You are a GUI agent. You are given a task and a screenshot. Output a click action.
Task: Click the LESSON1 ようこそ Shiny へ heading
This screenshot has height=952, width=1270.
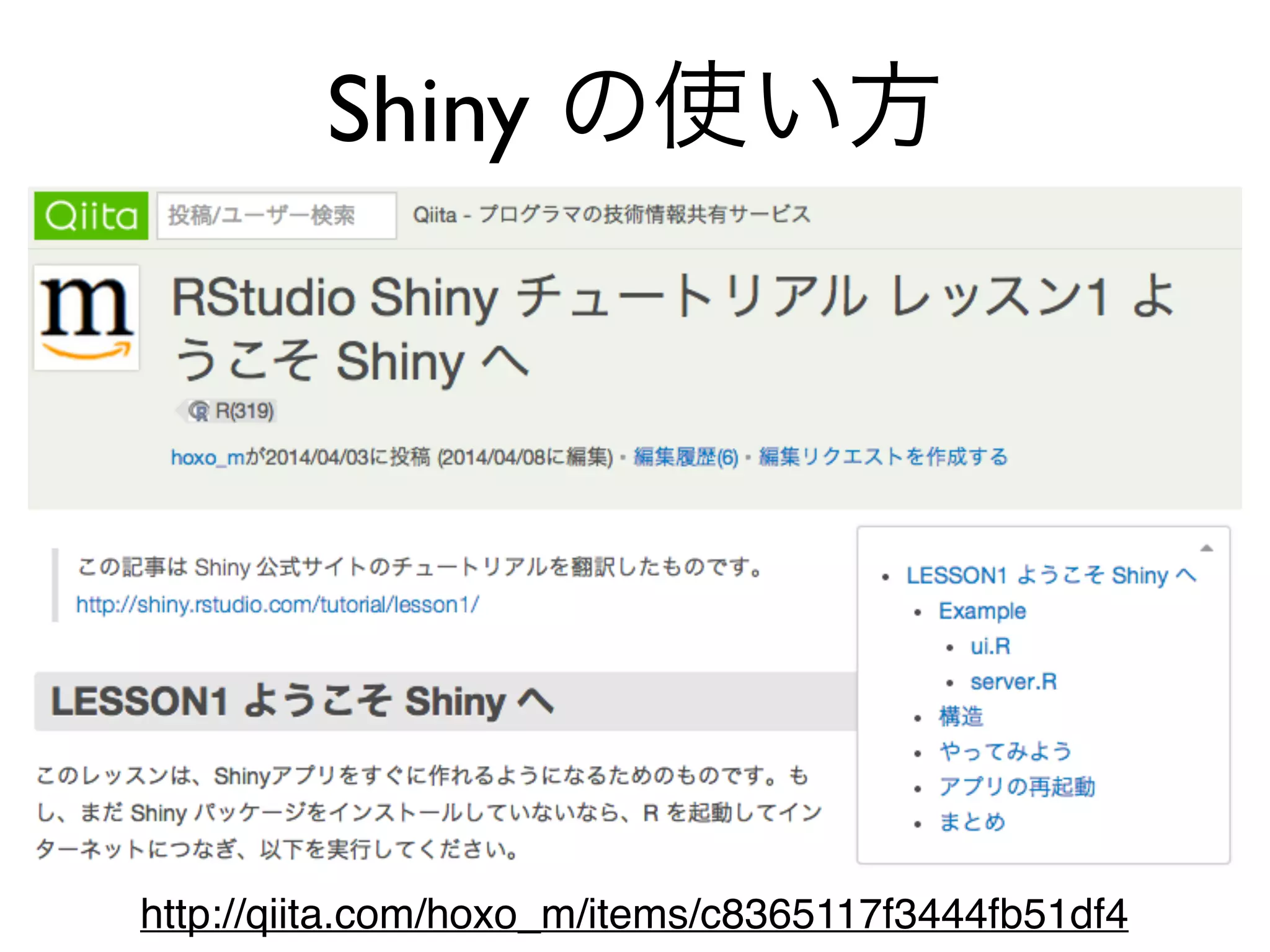click(x=302, y=702)
